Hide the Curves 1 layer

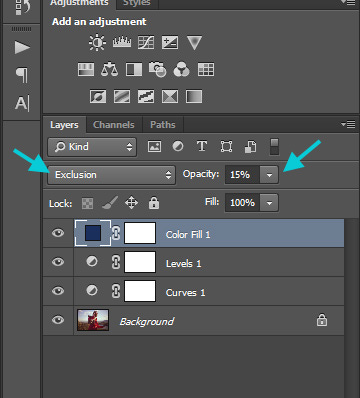click(x=58, y=291)
